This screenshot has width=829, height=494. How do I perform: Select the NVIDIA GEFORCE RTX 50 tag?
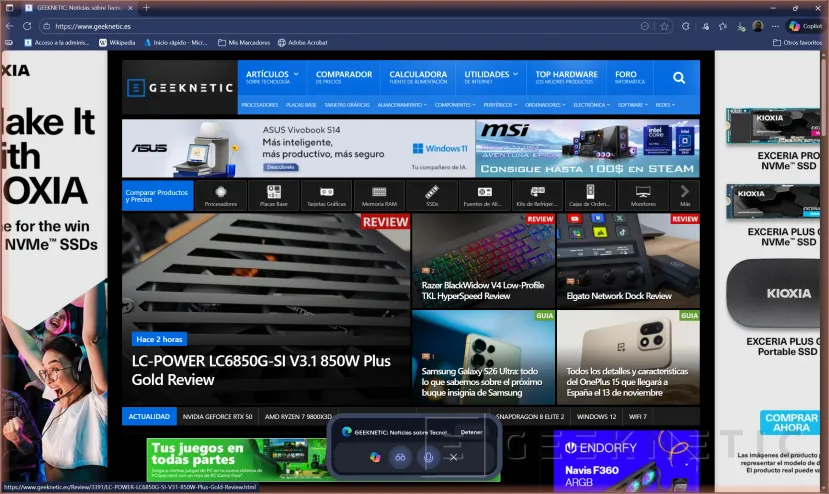[x=217, y=416]
